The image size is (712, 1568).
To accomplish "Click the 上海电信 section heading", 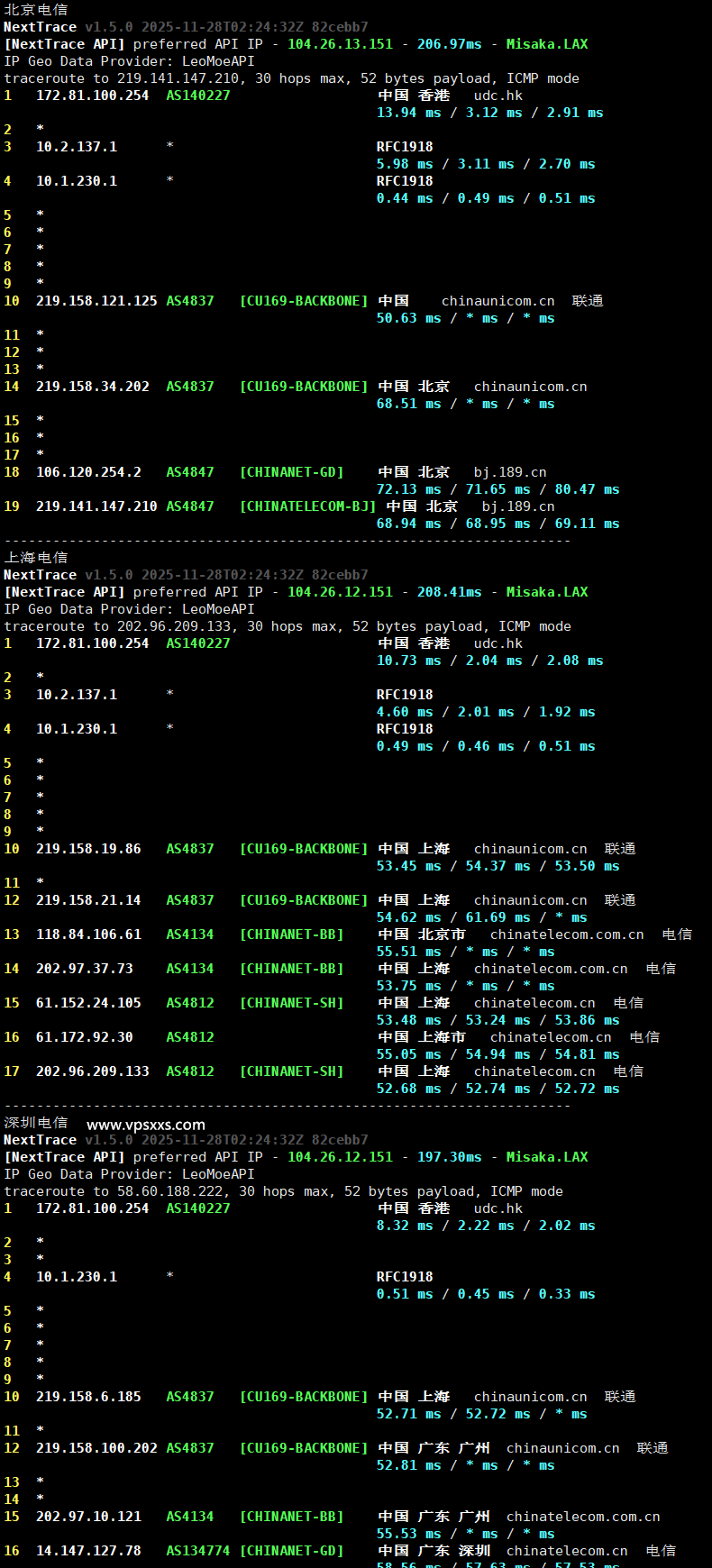I will pyautogui.click(x=35, y=557).
